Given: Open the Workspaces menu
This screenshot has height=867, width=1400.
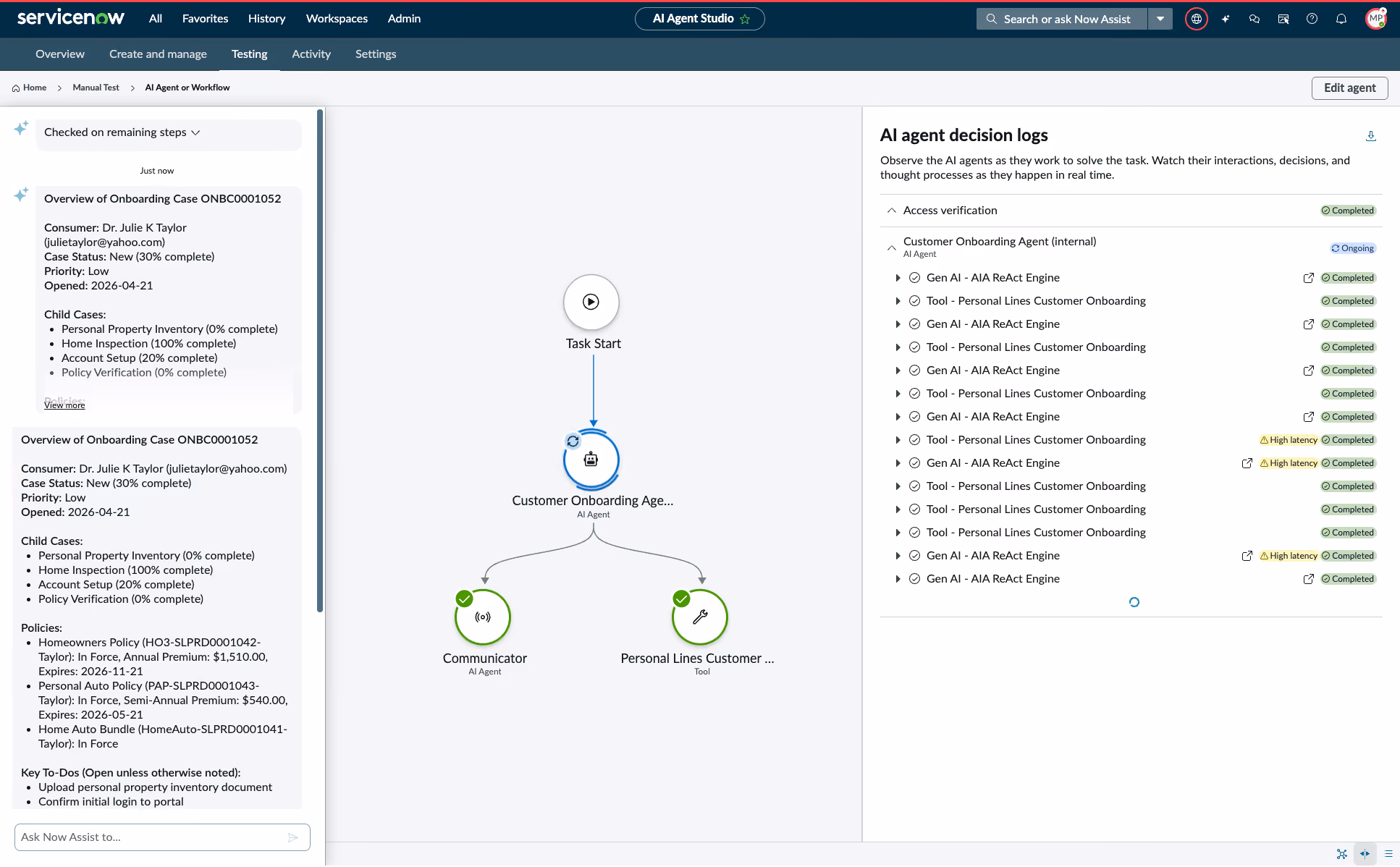Looking at the screenshot, I should point(337,19).
